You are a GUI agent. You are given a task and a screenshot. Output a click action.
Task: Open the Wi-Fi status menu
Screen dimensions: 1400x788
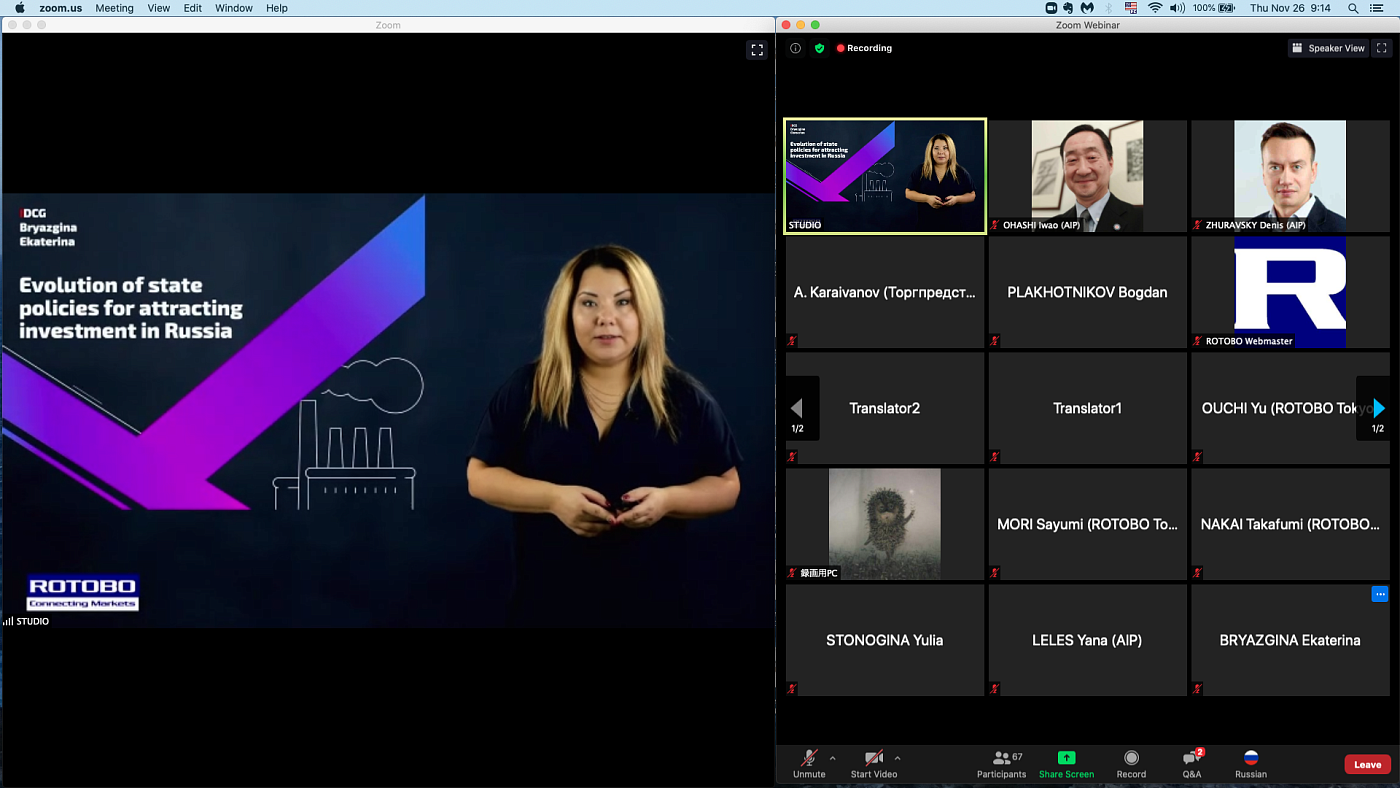(x=1155, y=8)
